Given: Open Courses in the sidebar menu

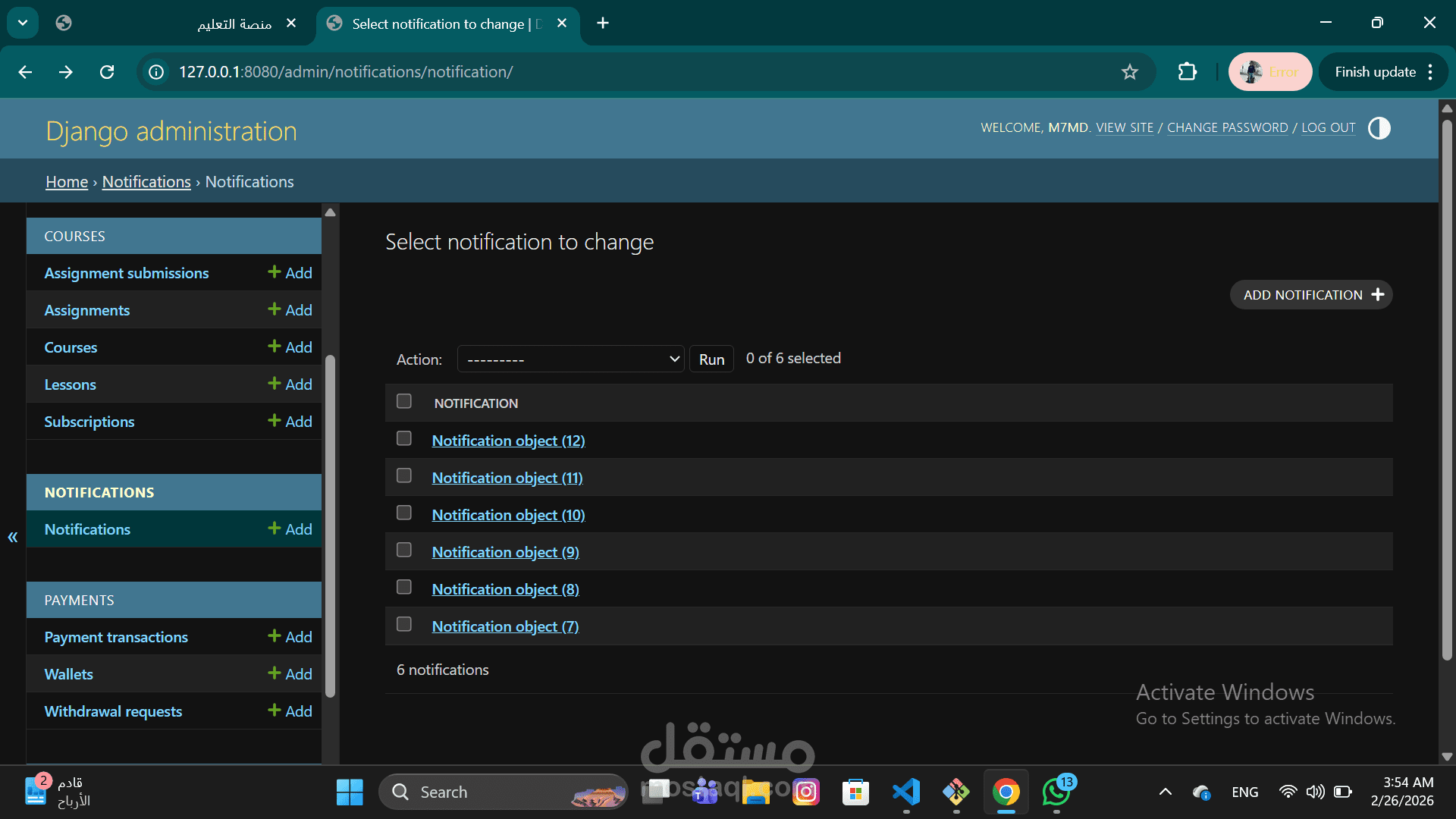Looking at the screenshot, I should click(71, 348).
